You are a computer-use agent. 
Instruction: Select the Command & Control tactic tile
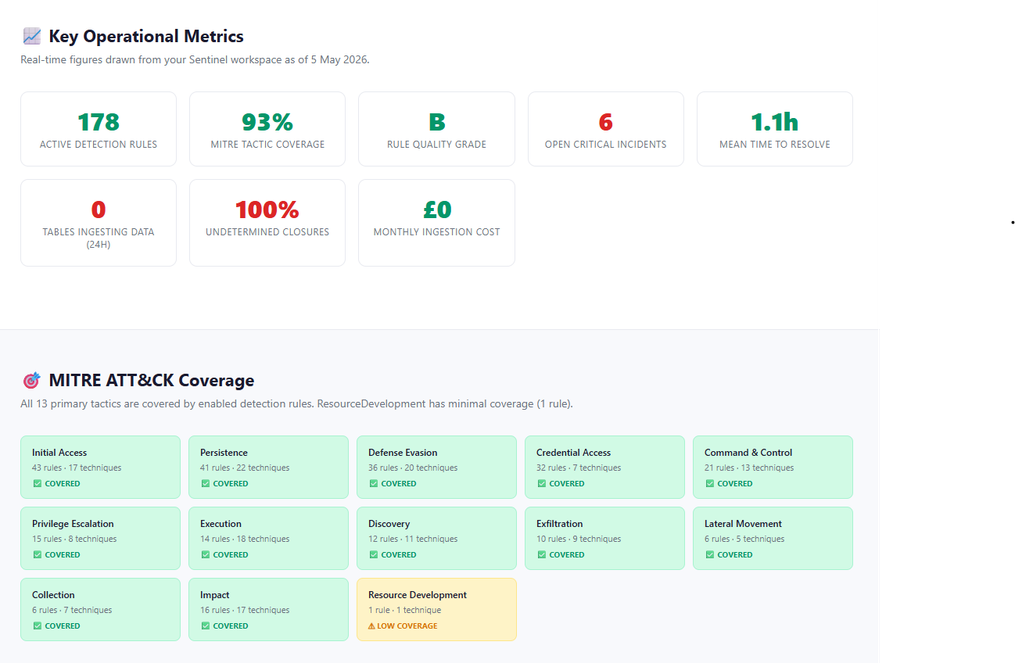pyautogui.click(x=773, y=467)
